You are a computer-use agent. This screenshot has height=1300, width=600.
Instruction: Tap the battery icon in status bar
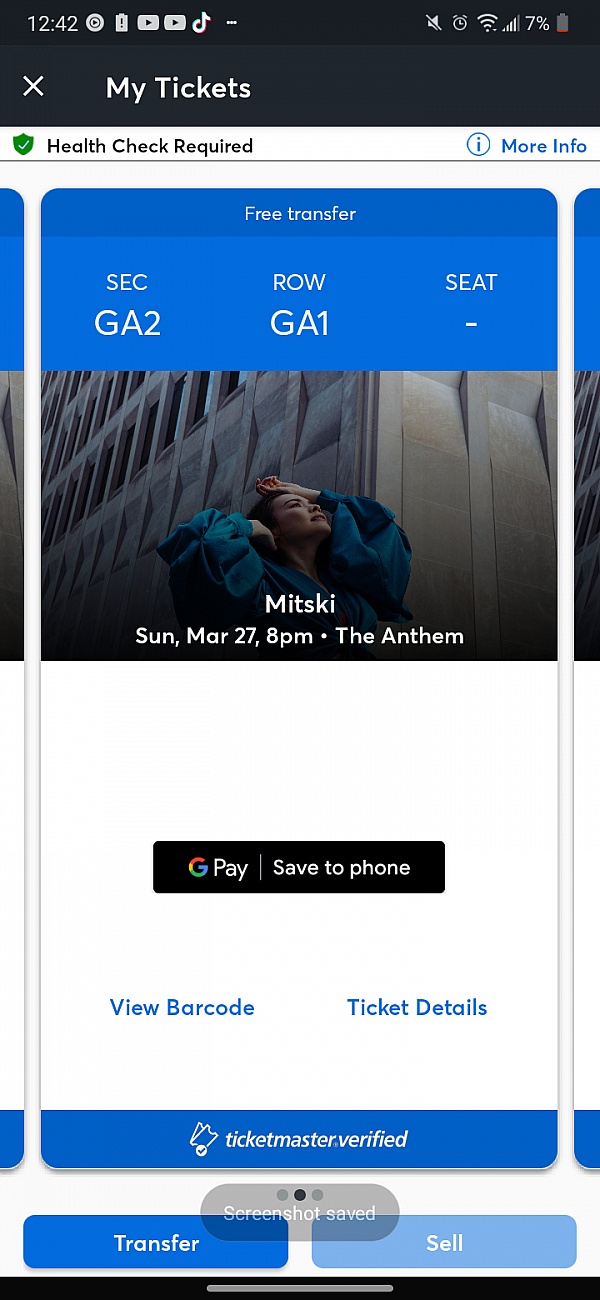(564, 23)
